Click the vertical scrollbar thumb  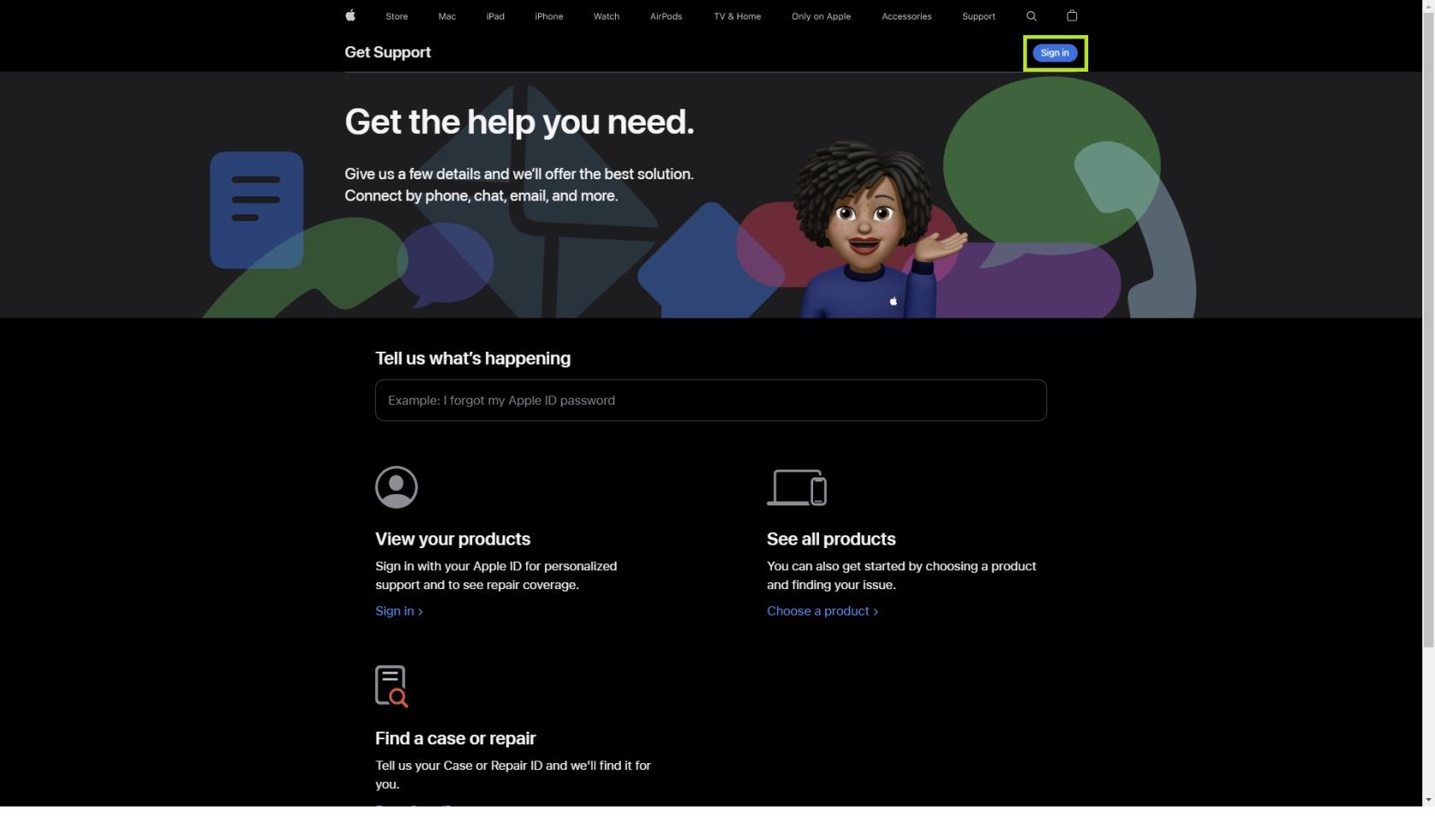point(1428,330)
